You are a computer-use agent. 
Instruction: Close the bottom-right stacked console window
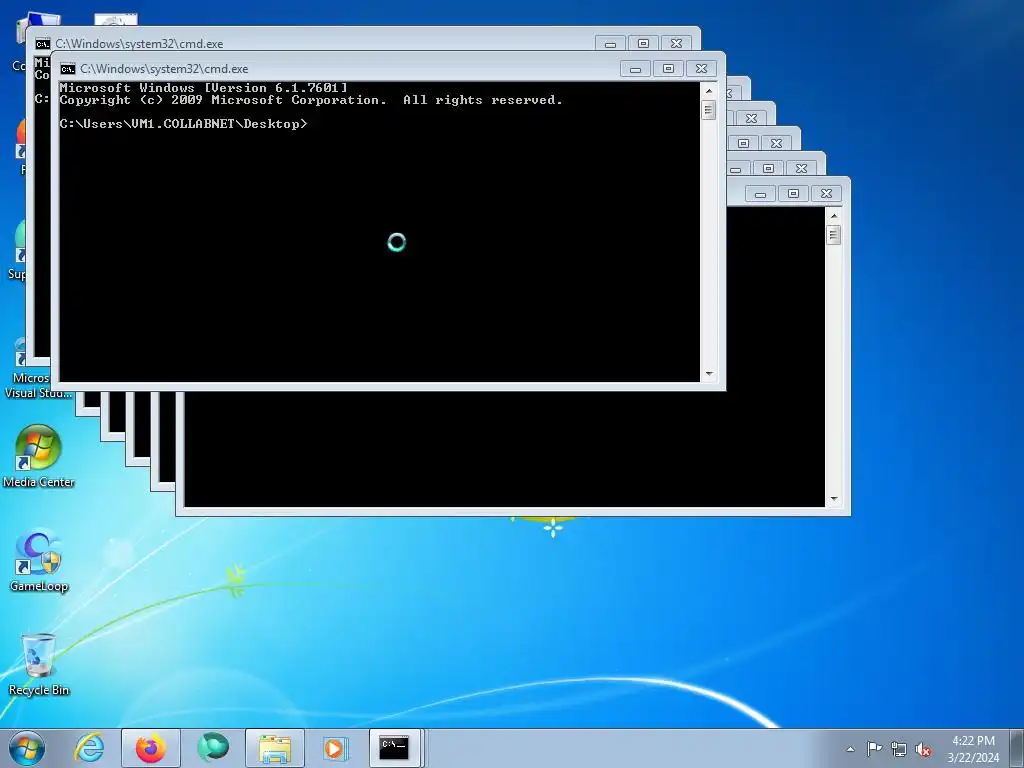pos(826,194)
